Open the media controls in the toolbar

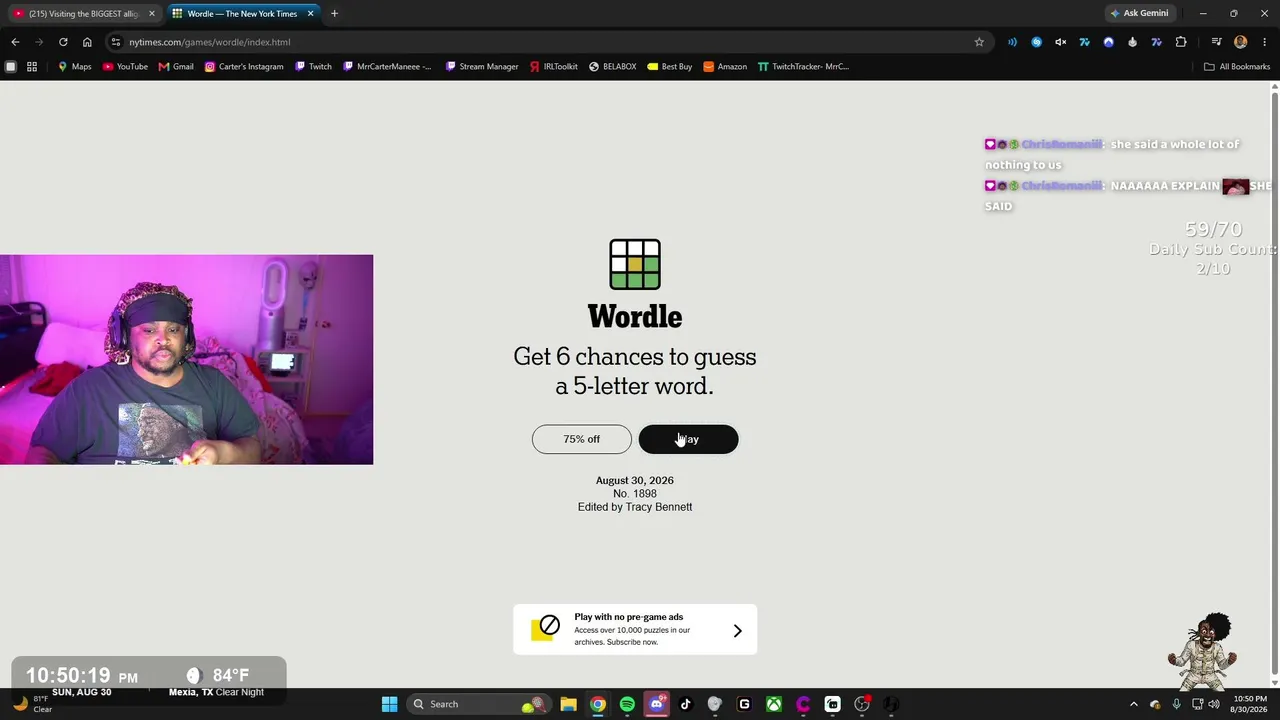tap(1217, 42)
